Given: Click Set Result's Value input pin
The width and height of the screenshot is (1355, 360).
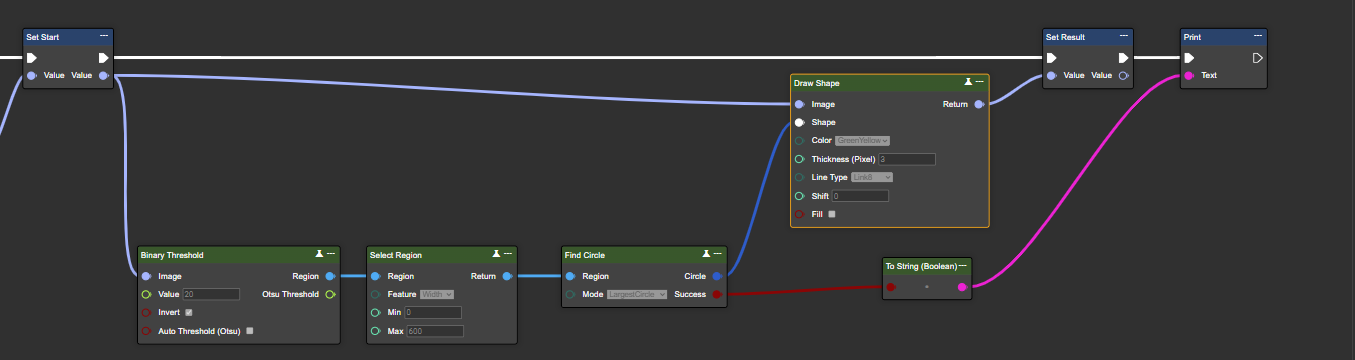Looking at the screenshot, I should (1051, 75).
